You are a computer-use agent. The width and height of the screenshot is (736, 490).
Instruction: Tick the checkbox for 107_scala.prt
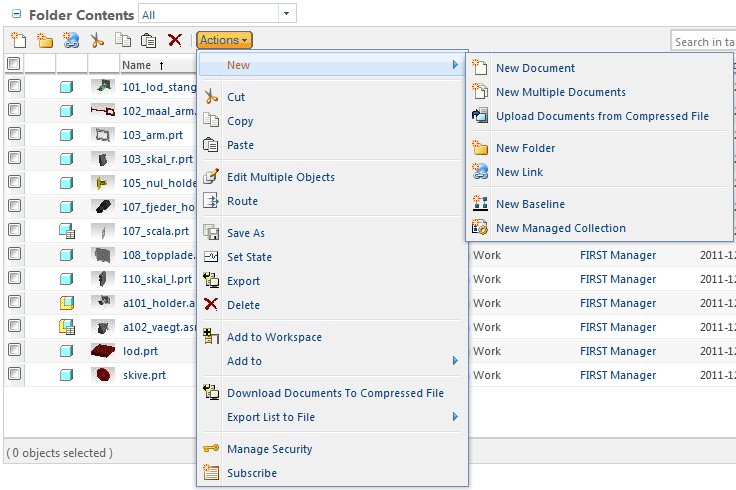coord(15,230)
